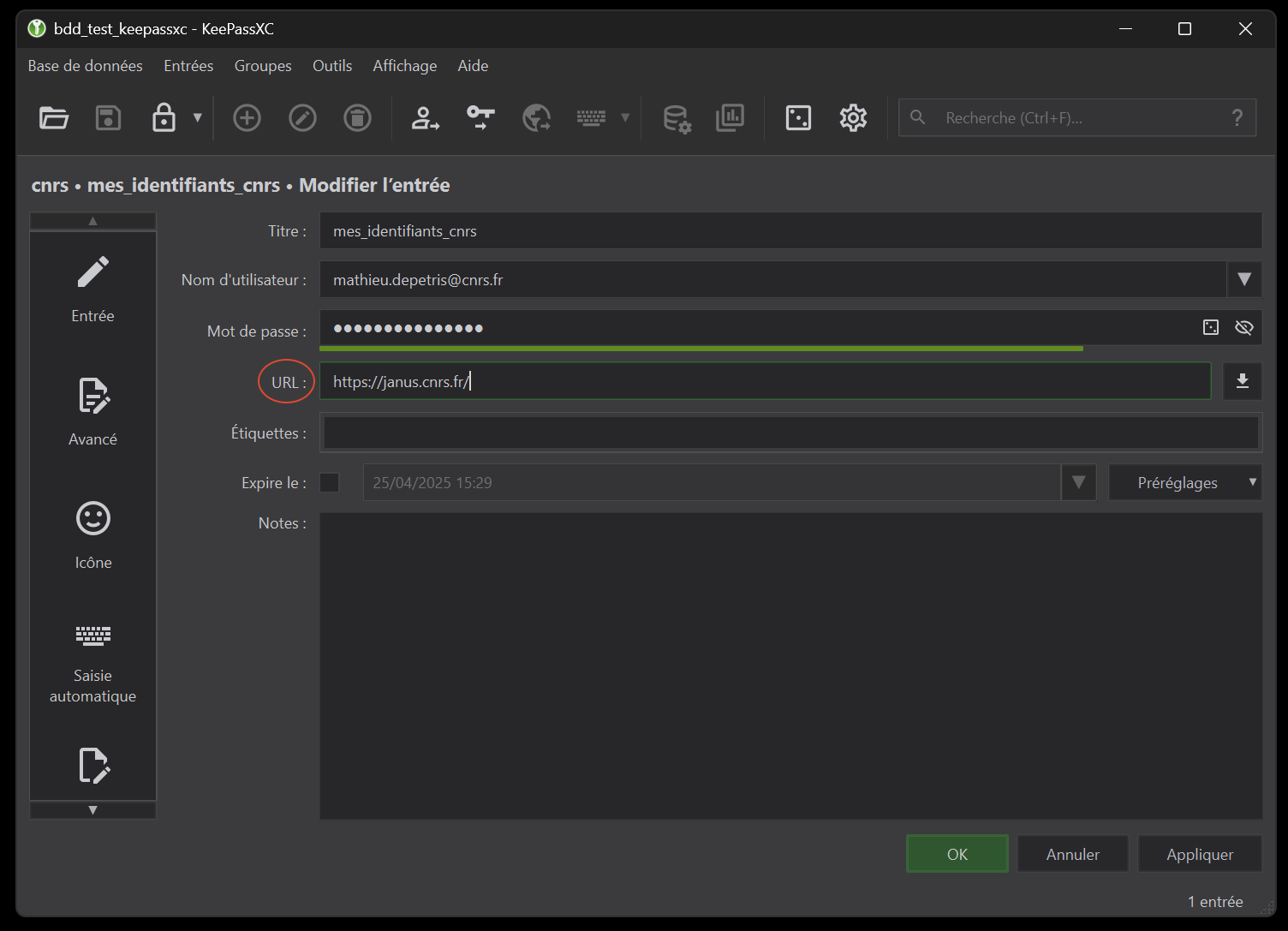
Task: Delete entry using trash icon
Action: tap(357, 117)
